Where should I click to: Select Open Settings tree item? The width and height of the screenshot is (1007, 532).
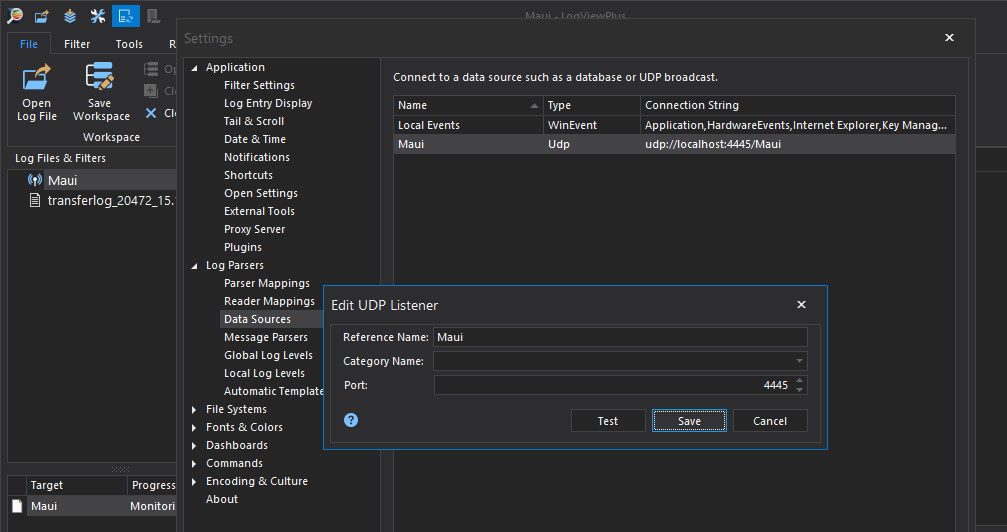[x=261, y=193]
